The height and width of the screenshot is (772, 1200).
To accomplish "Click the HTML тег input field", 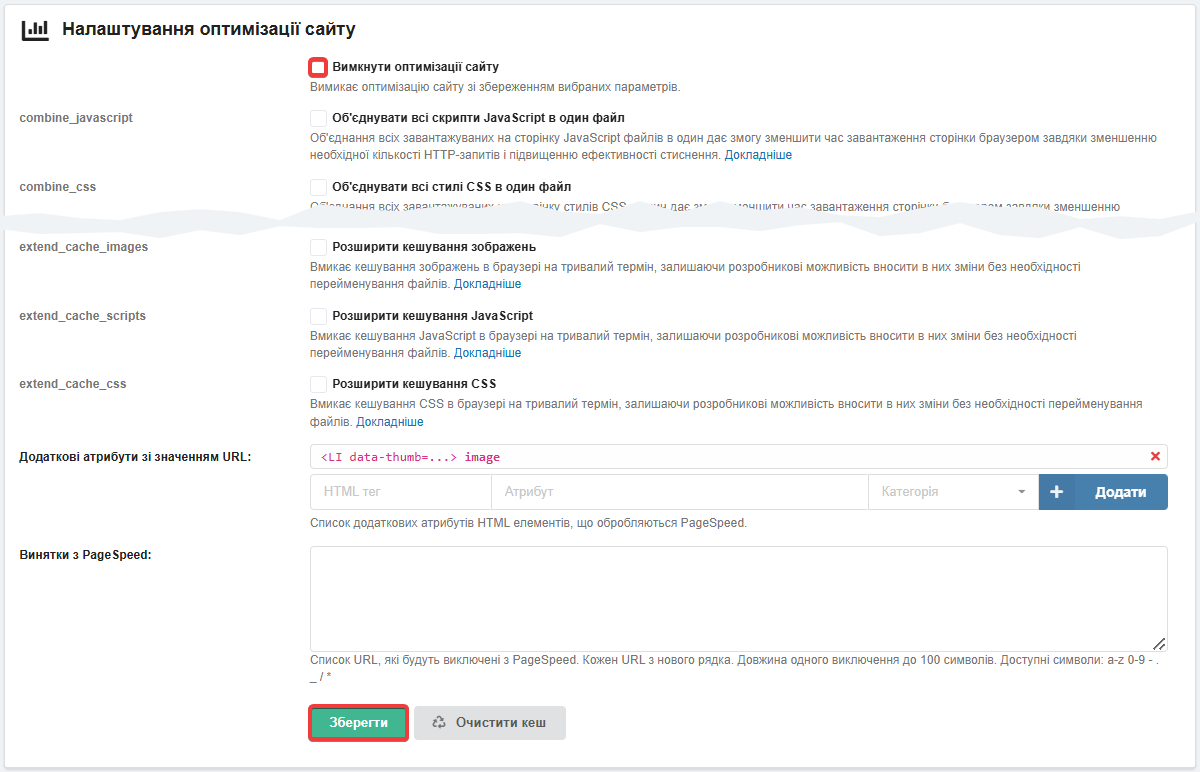I will click(x=400, y=492).
